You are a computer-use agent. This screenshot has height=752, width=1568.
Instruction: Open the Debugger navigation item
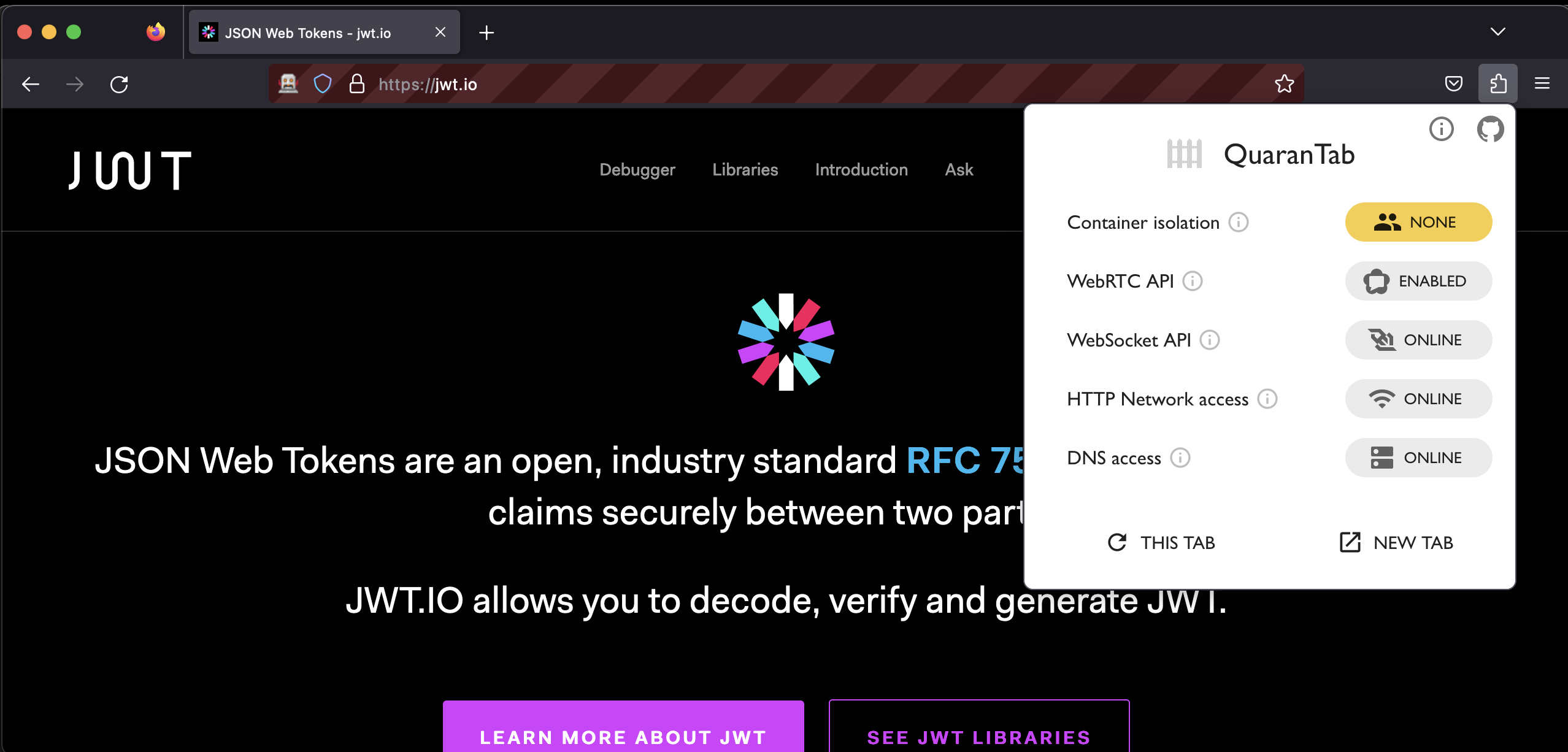click(x=637, y=169)
